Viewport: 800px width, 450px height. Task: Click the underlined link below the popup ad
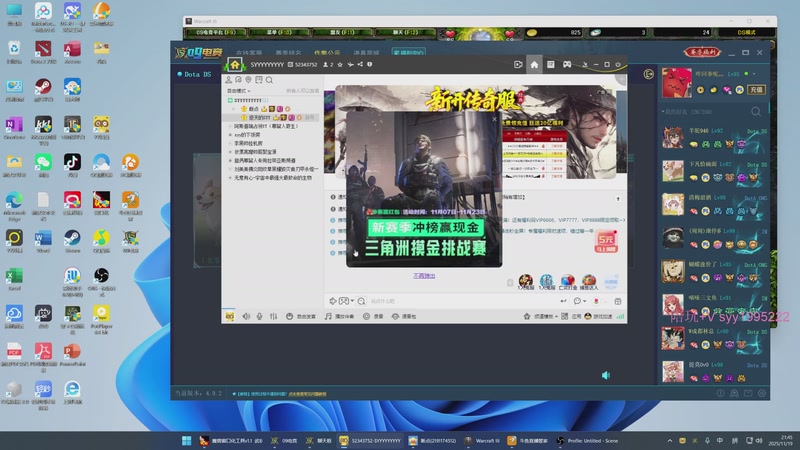point(424,276)
